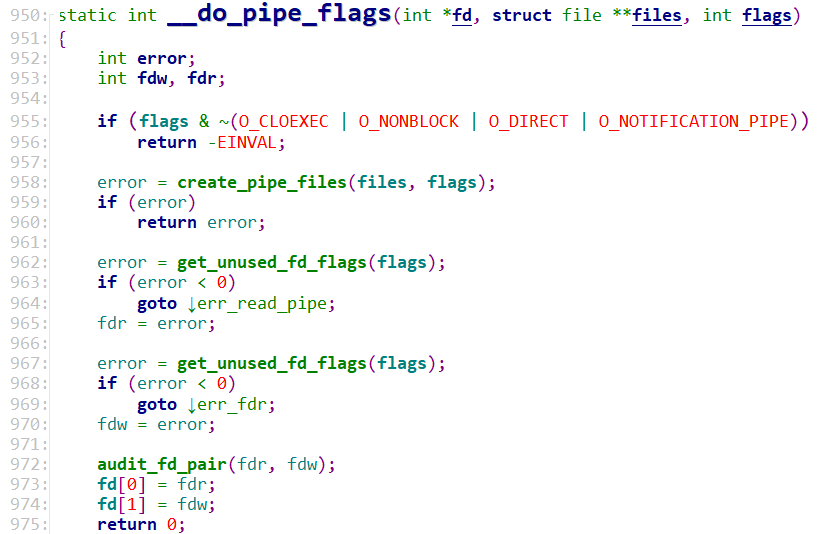Open audit_fd_pair function call
The width and height of the screenshot is (824, 534).
pyautogui.click(x=162, y=464)
